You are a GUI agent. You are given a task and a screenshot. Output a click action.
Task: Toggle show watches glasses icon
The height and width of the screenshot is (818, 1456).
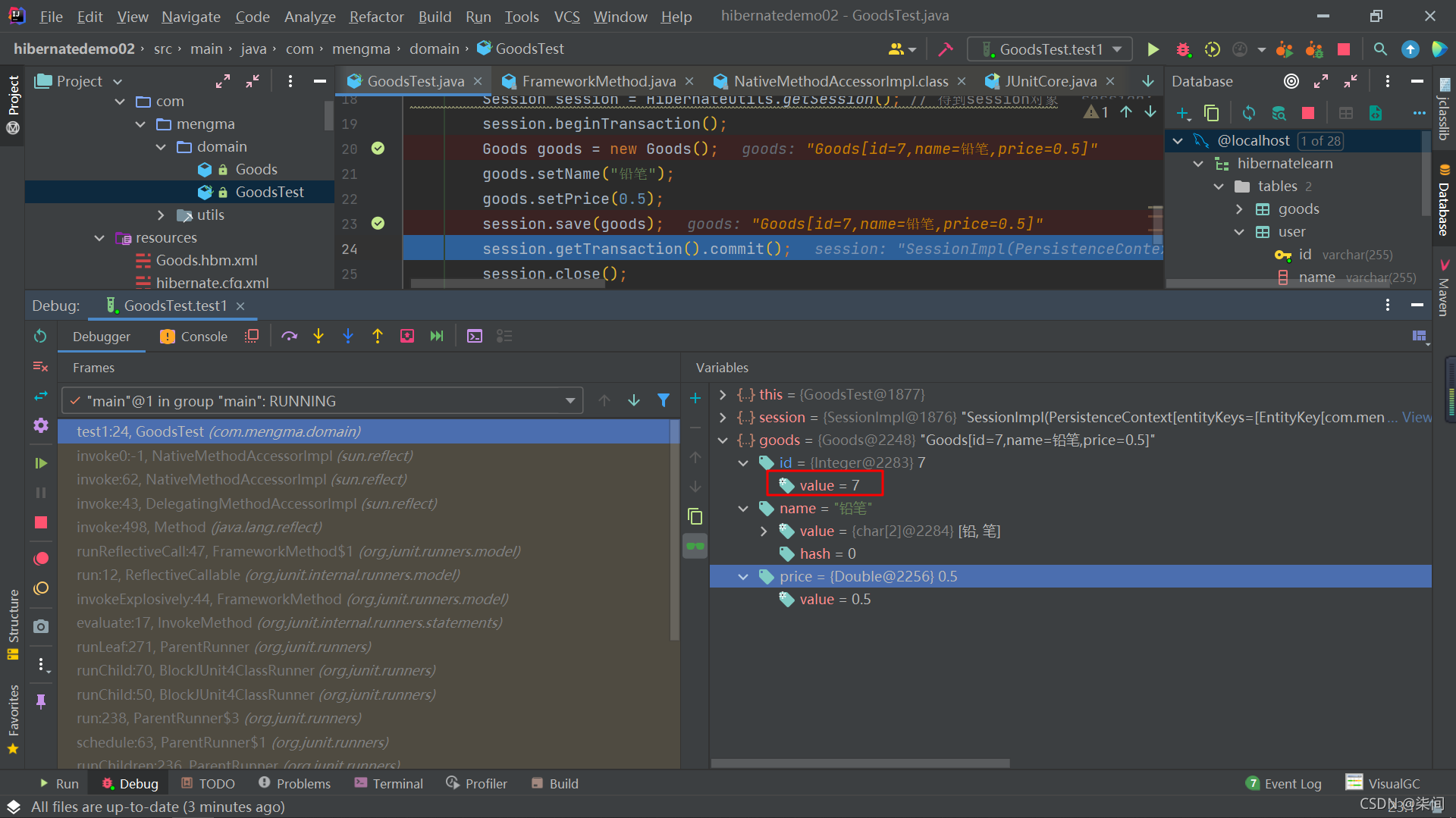tap(695, 546)
